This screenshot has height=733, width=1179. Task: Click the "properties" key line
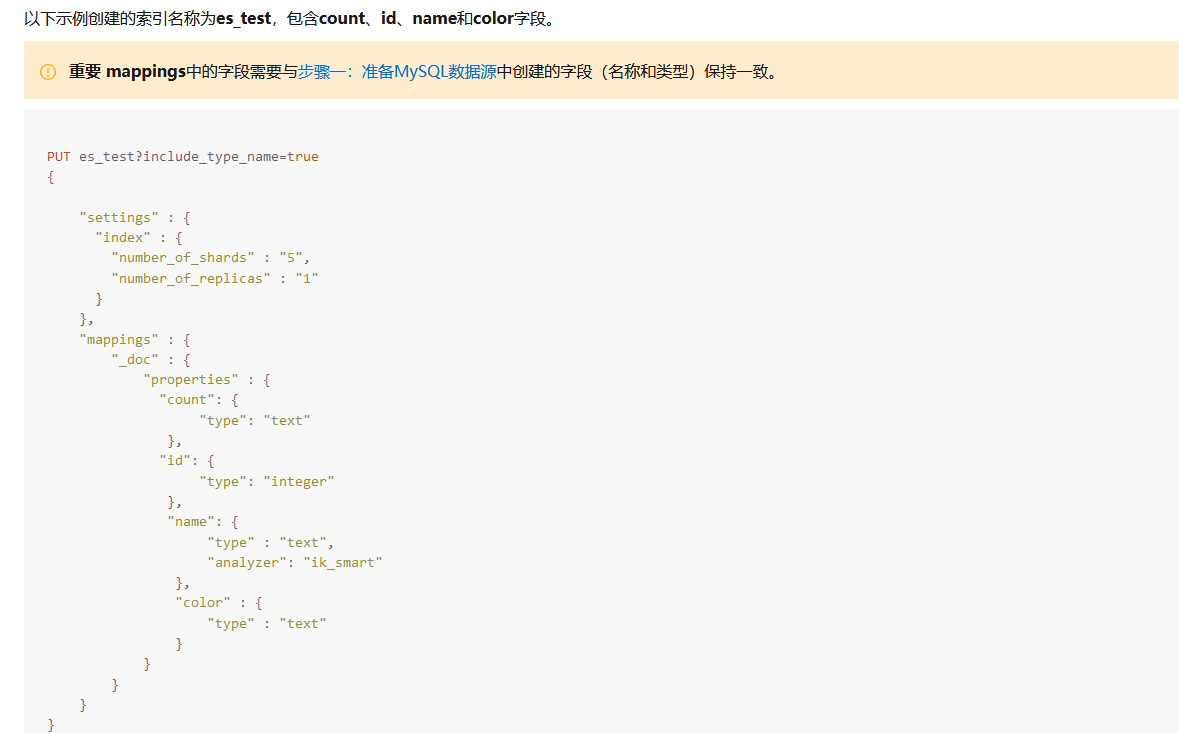[207, 380]
